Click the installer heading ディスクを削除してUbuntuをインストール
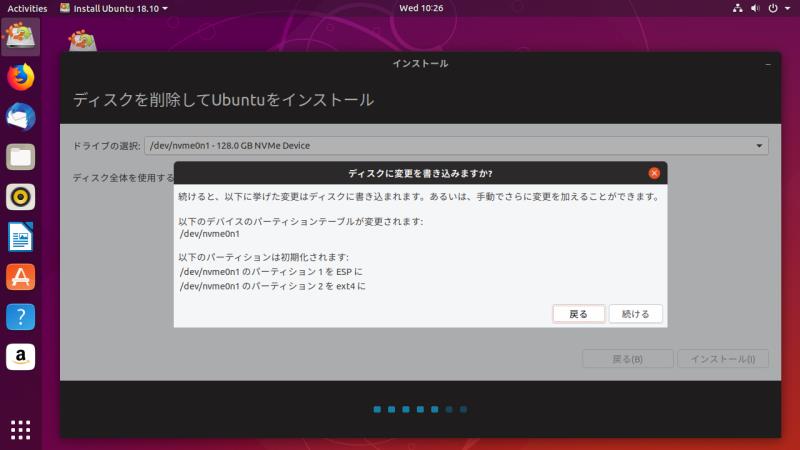The width and height of the screenshot is (800, 450). (x=223, y=100)
